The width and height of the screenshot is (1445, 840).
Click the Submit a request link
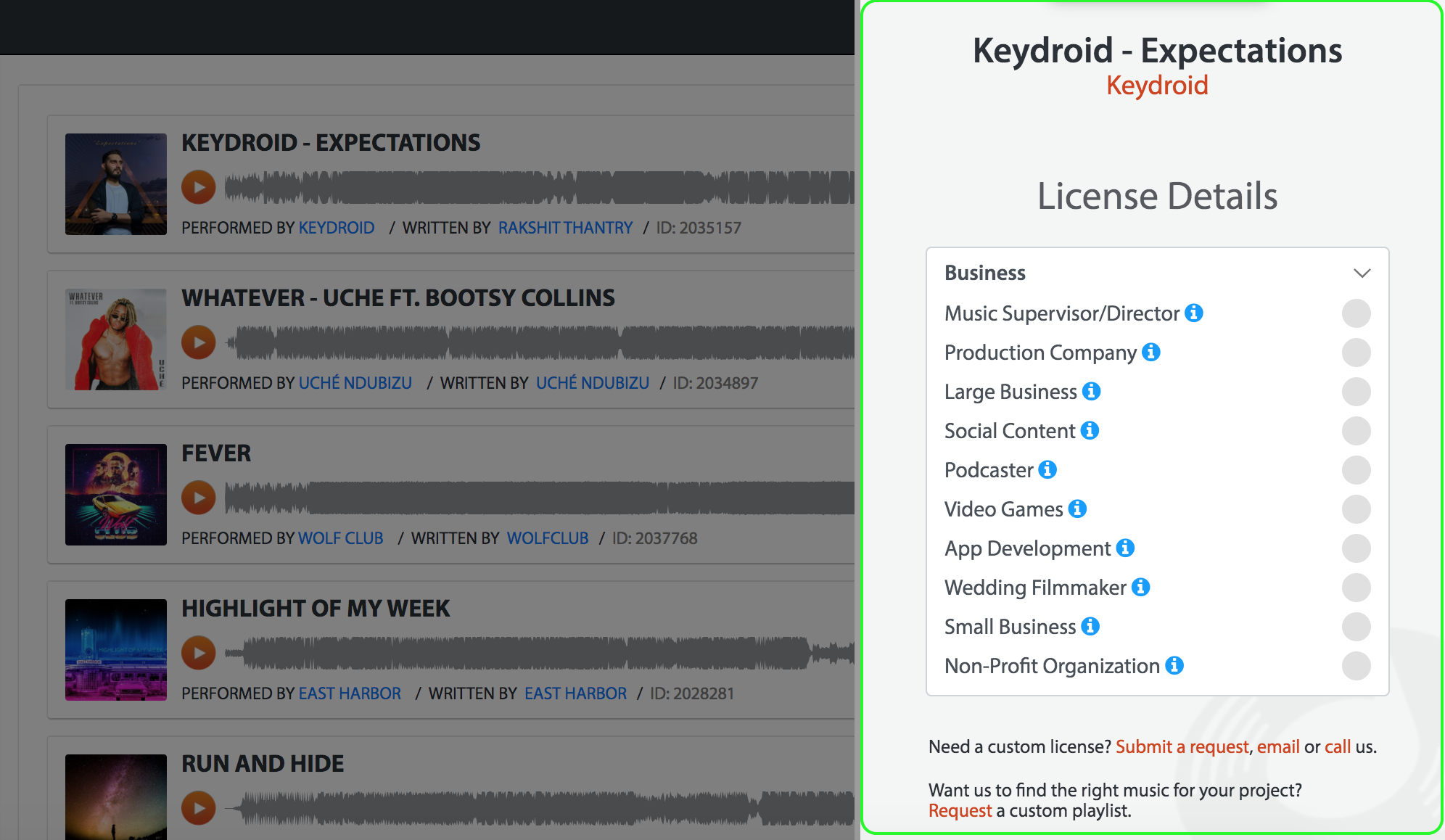tap(1182, 747)
